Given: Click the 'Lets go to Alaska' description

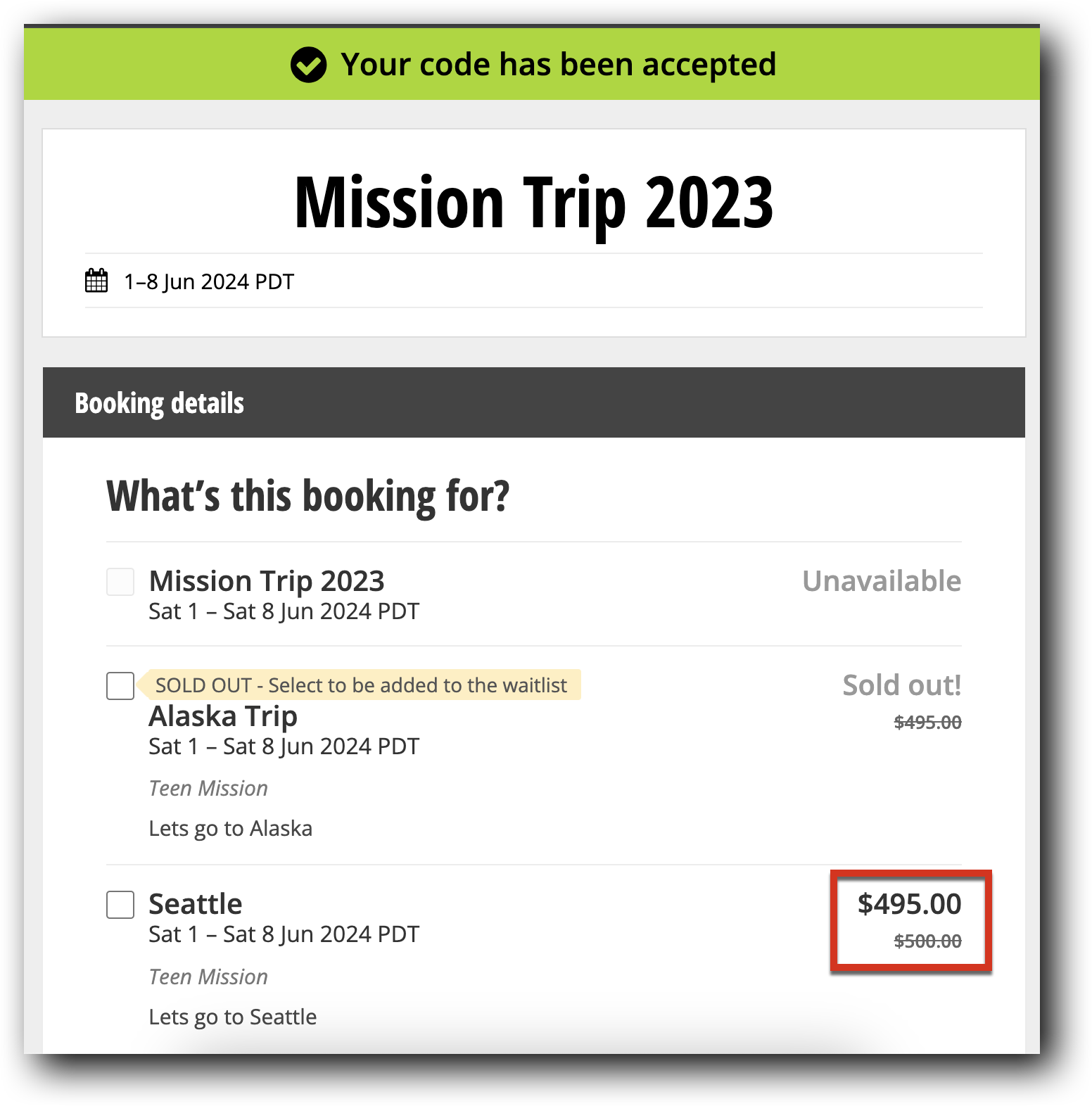Looking at the screenshot, I should (230, 829).
